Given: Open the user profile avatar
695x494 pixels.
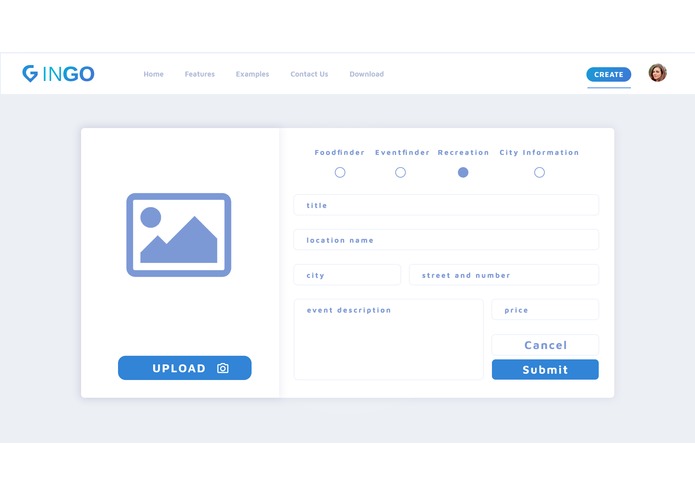Looking at the screenshot, I should [657, 73].
